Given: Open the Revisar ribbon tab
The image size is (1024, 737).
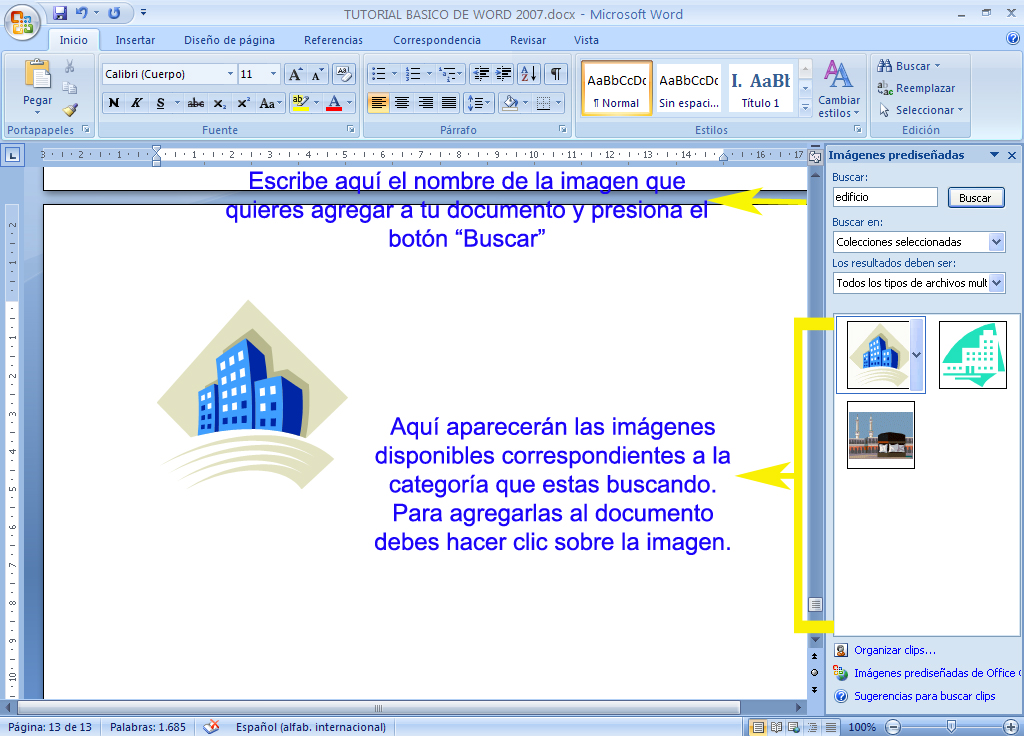Looking at the screenshot, I should 527,40.
